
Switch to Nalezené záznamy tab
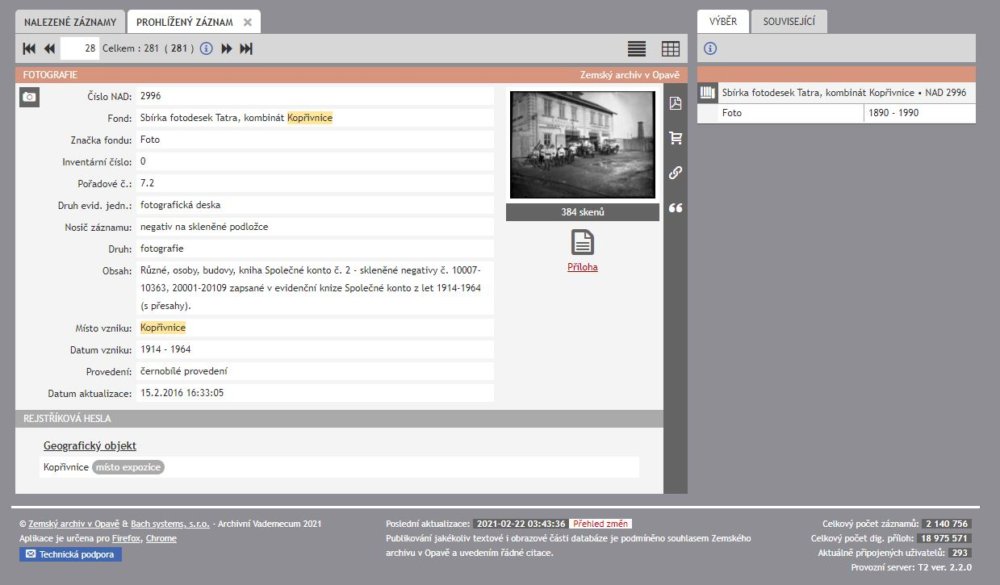[x=70, y=22]
